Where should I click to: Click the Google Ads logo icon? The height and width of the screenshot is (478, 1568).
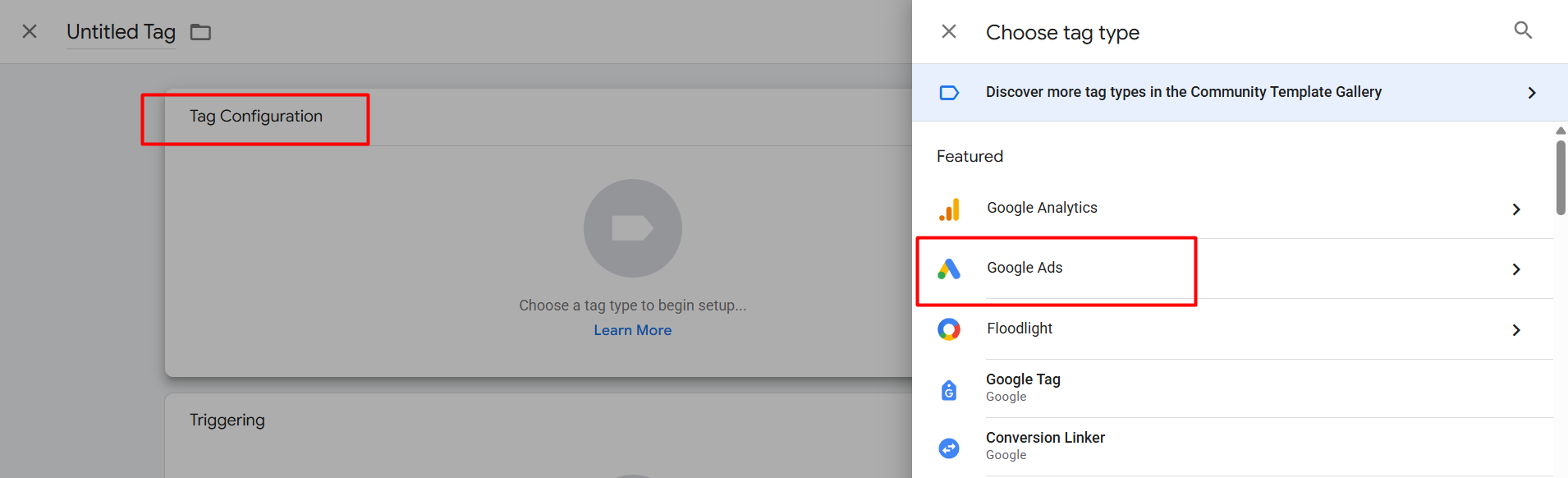(949, 269)
